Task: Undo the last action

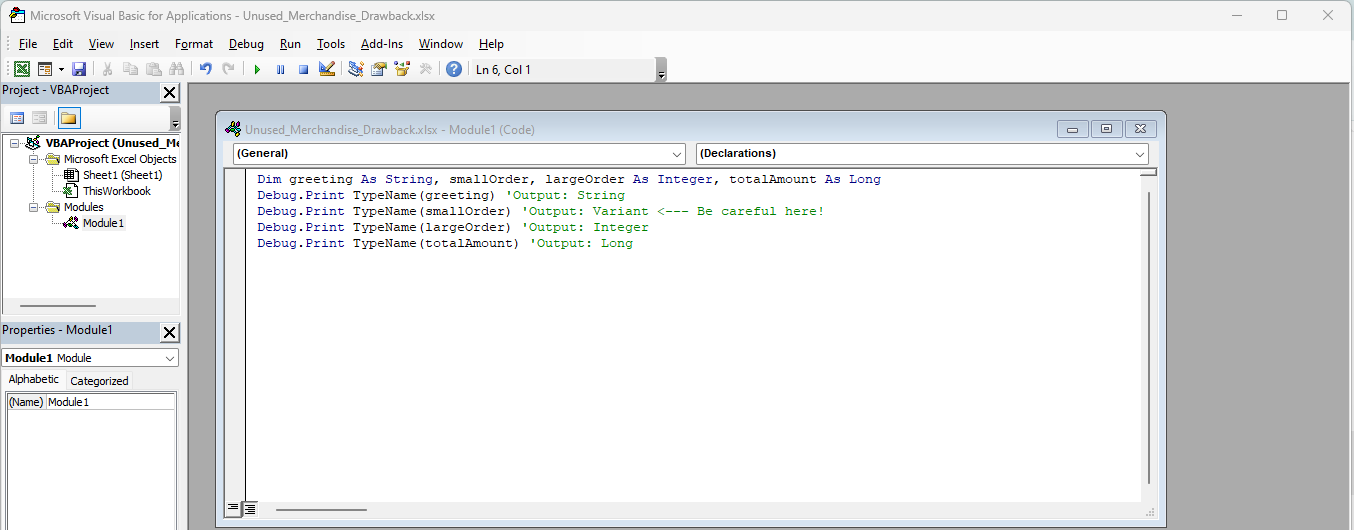Action: click(x=205, y=69)
